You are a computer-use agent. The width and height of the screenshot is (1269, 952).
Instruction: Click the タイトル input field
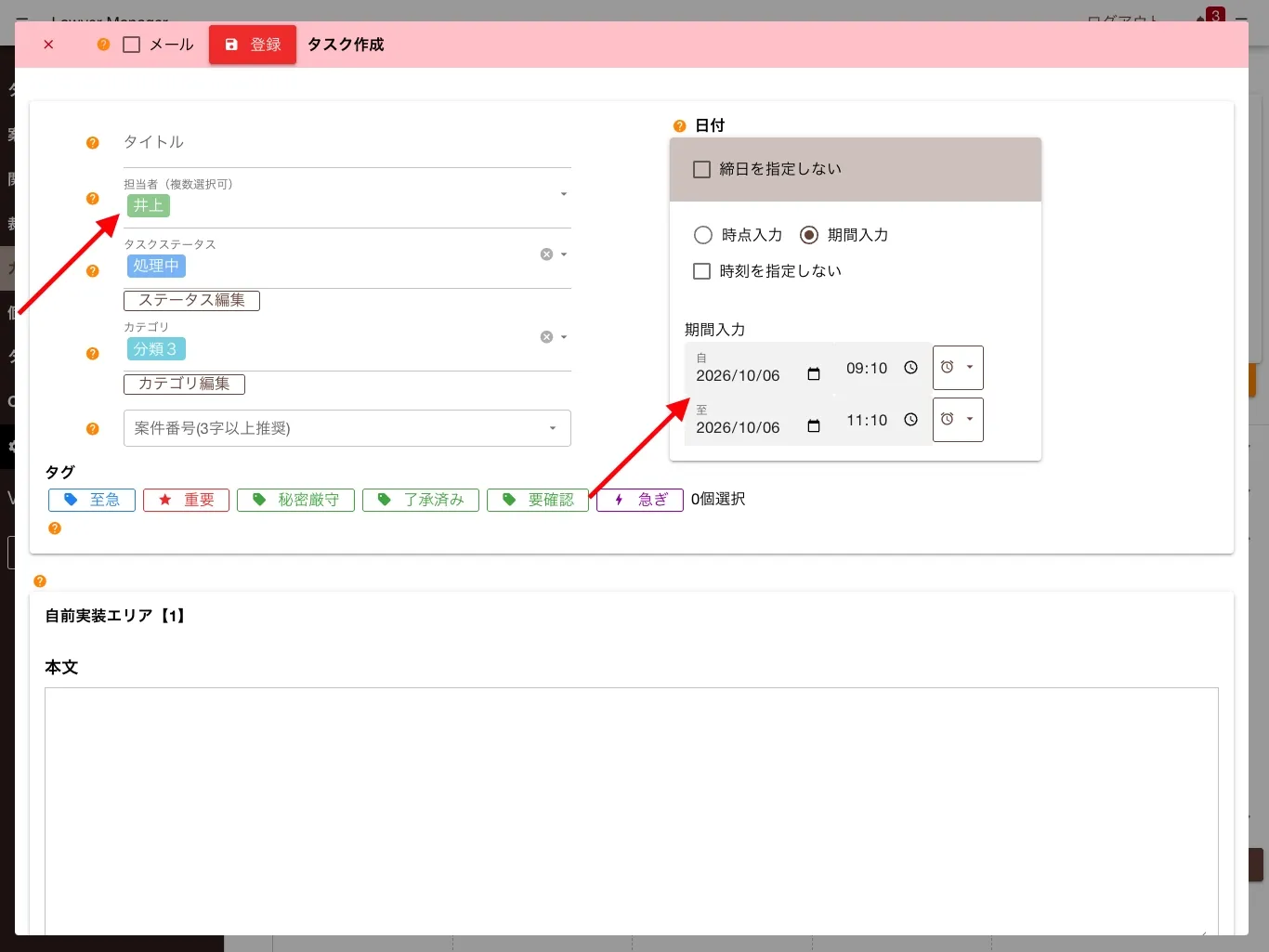pos(347,143)
